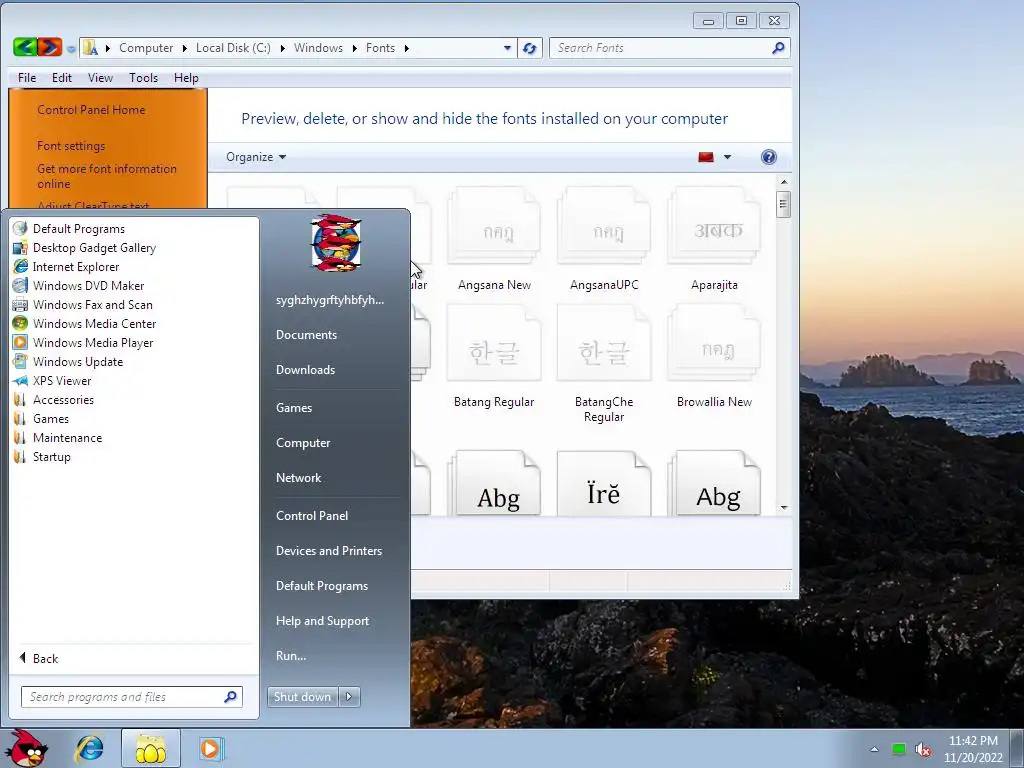
Task: Click the blue help question mark icon
Action: [x=769, y=157]
